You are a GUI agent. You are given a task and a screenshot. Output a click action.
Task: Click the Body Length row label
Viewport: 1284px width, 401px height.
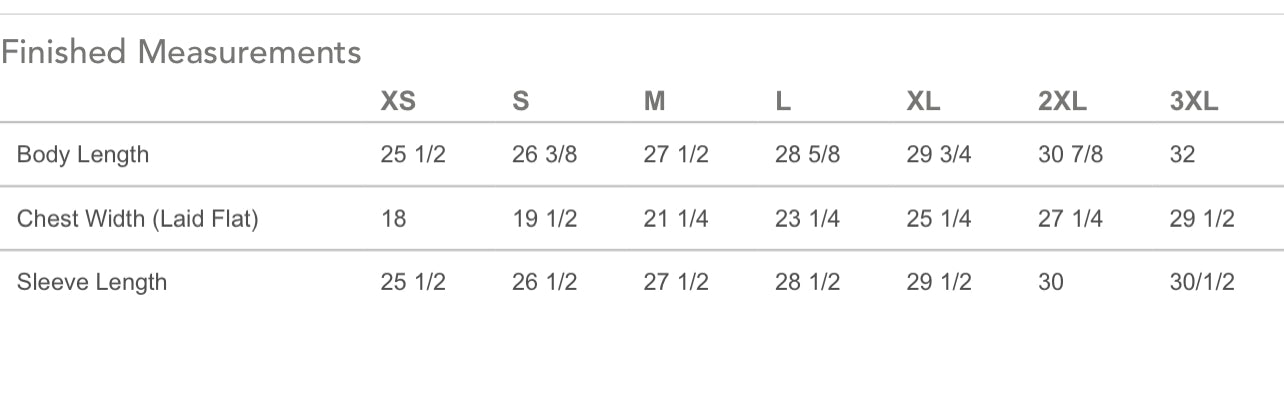83,155
